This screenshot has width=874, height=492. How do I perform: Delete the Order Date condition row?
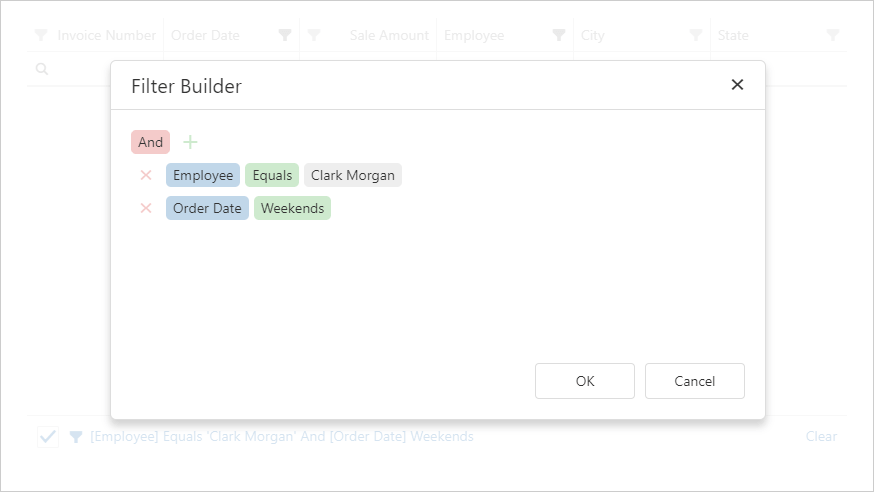tap(146, 208)
